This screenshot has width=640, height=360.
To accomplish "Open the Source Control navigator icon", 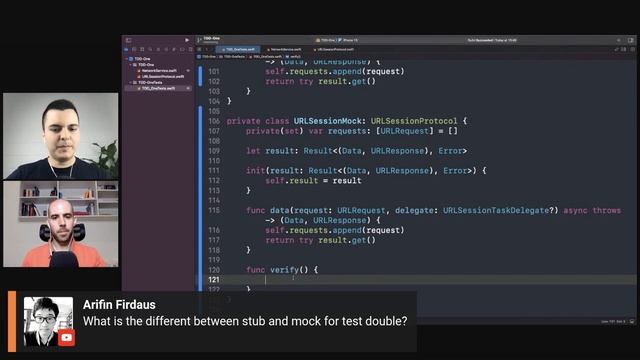I will (134, 49).
